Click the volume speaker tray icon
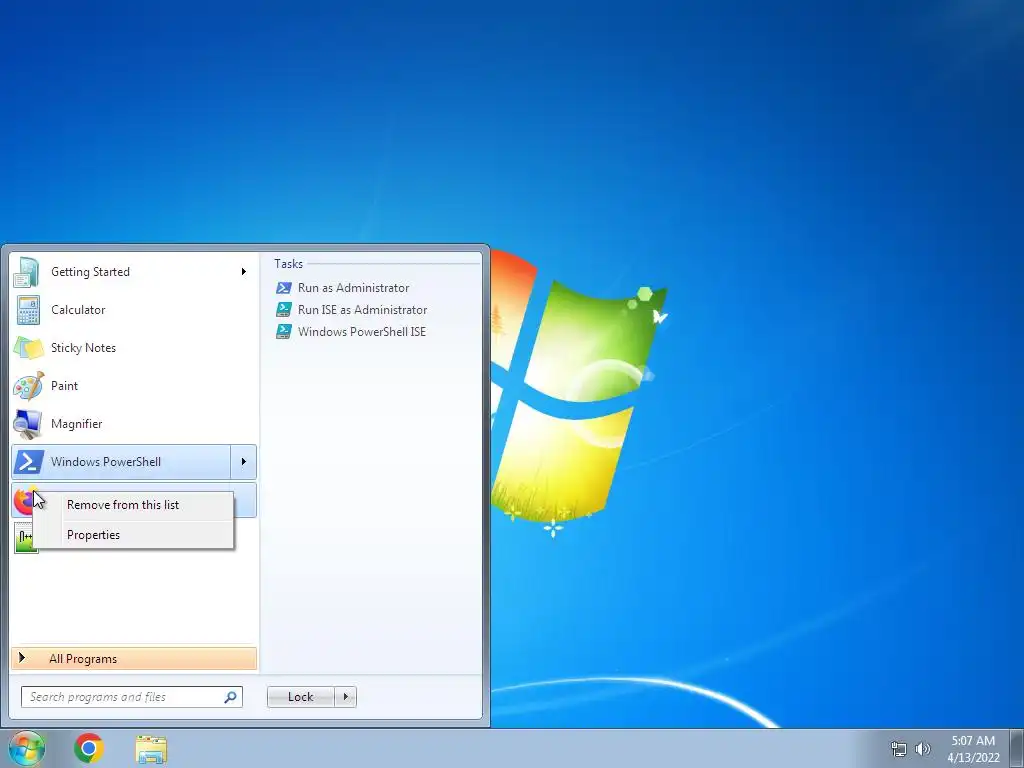 (923, 749)
